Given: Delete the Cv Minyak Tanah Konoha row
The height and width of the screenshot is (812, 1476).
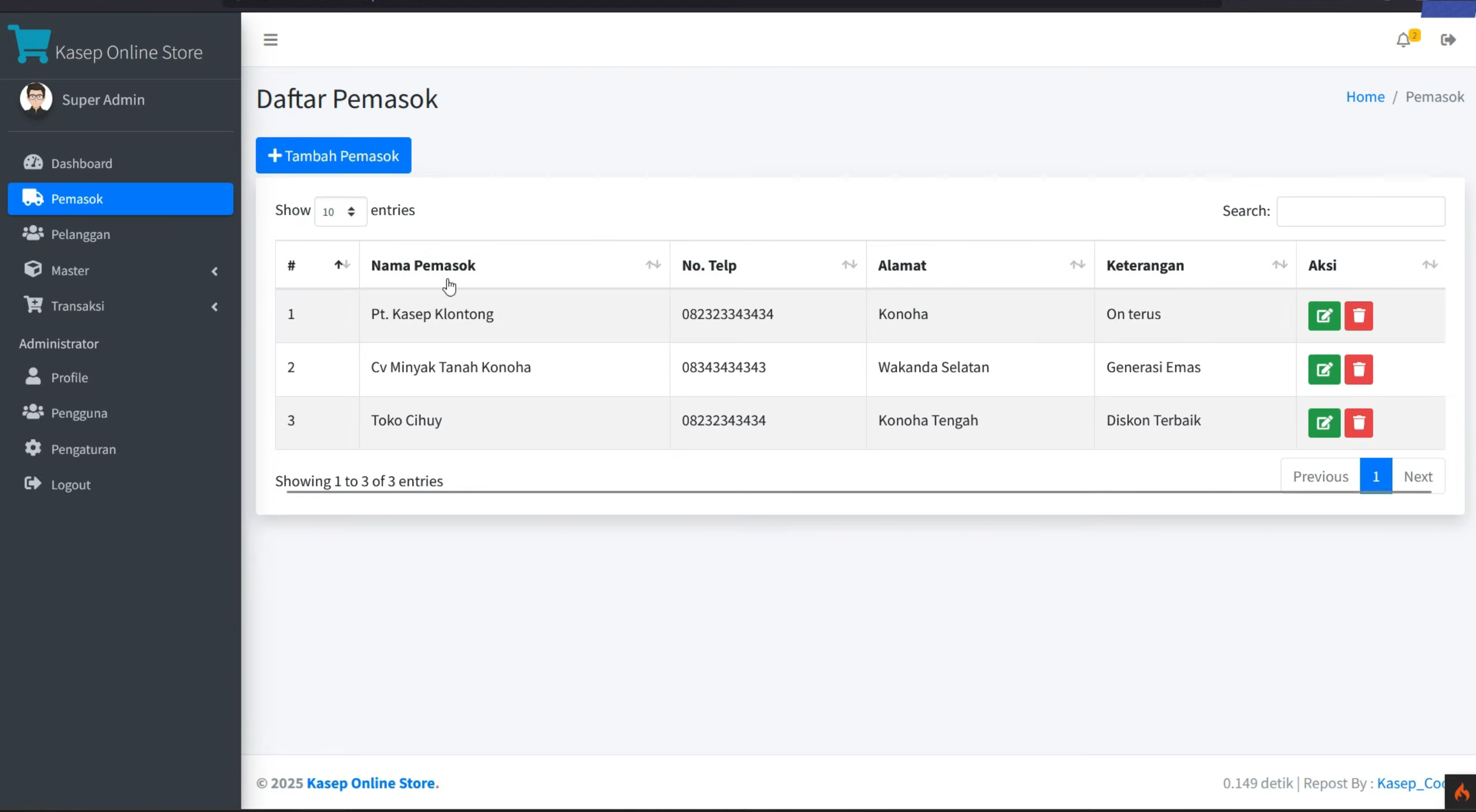Looking at the screenshot, I should [1358, 369].
